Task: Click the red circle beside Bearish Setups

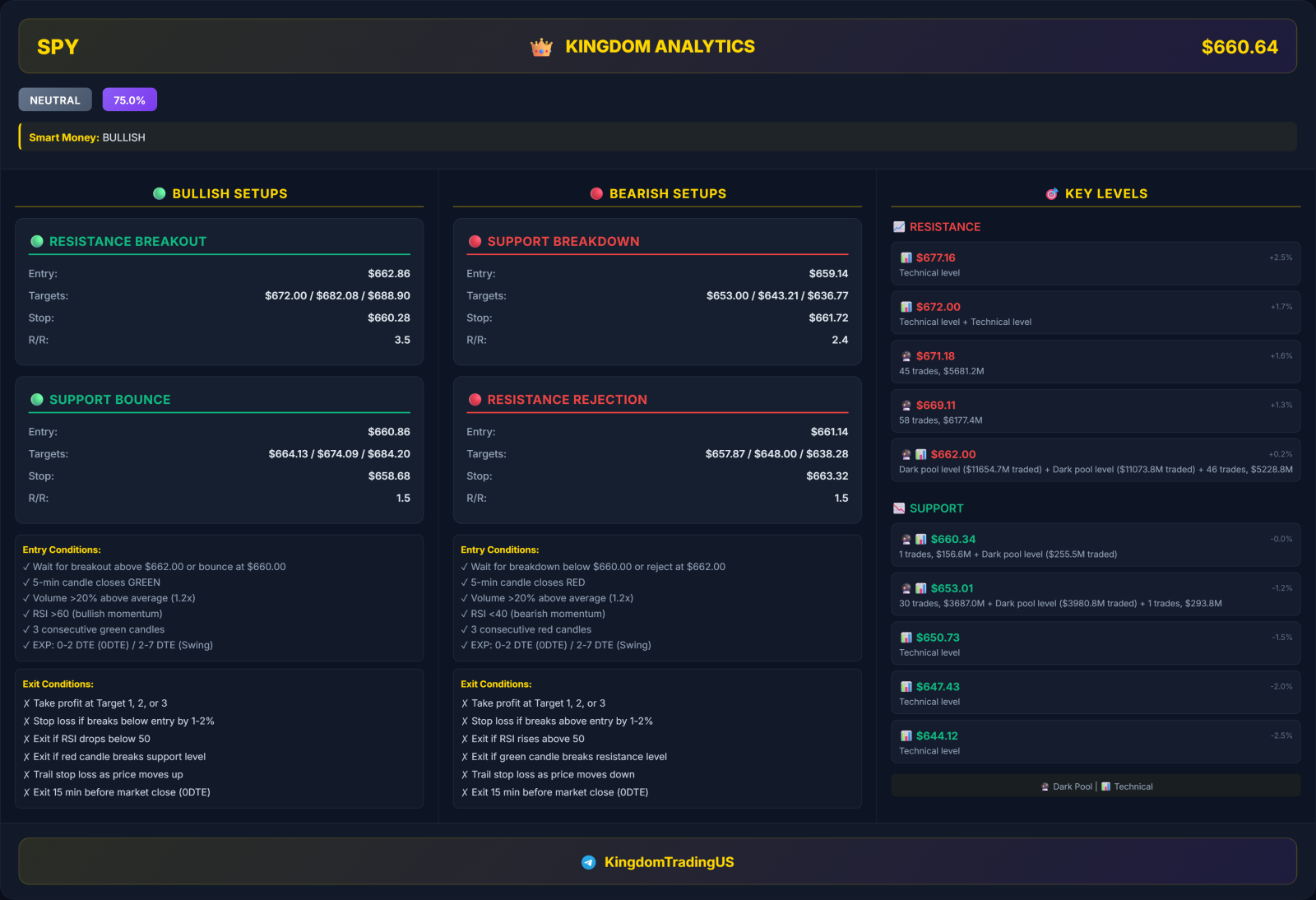Action: pos(596,193)
